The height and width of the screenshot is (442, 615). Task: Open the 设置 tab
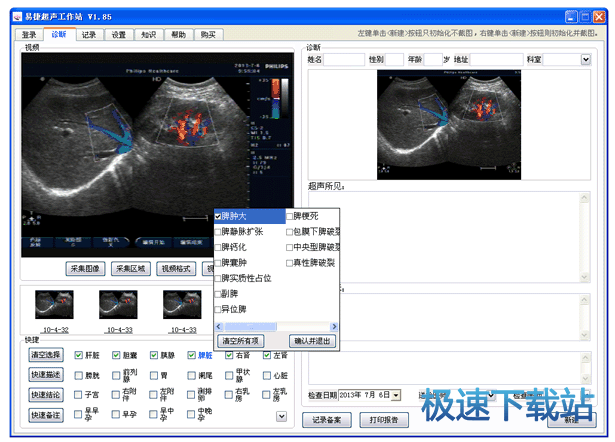click(x=119, y=35)
